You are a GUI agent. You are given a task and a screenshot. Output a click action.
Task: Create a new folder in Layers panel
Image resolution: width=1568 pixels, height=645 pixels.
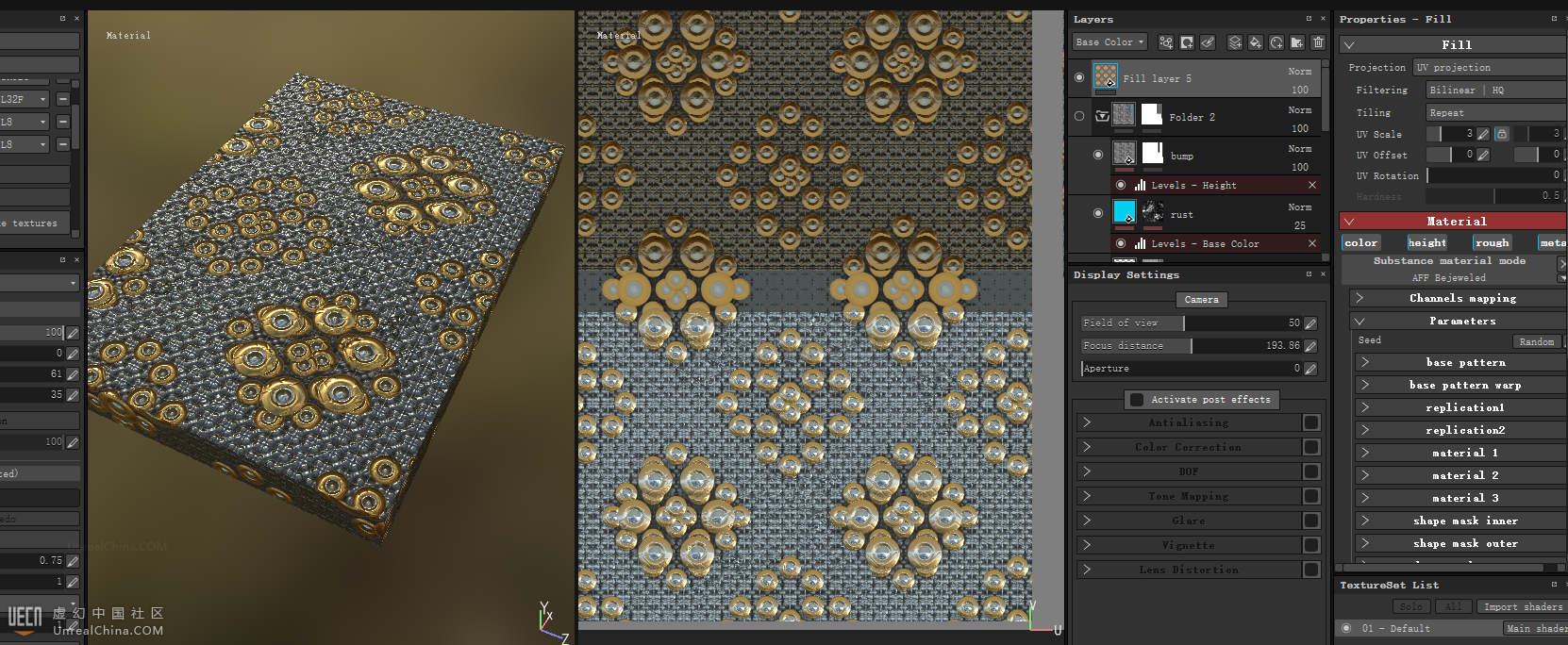click(1297, 42)
